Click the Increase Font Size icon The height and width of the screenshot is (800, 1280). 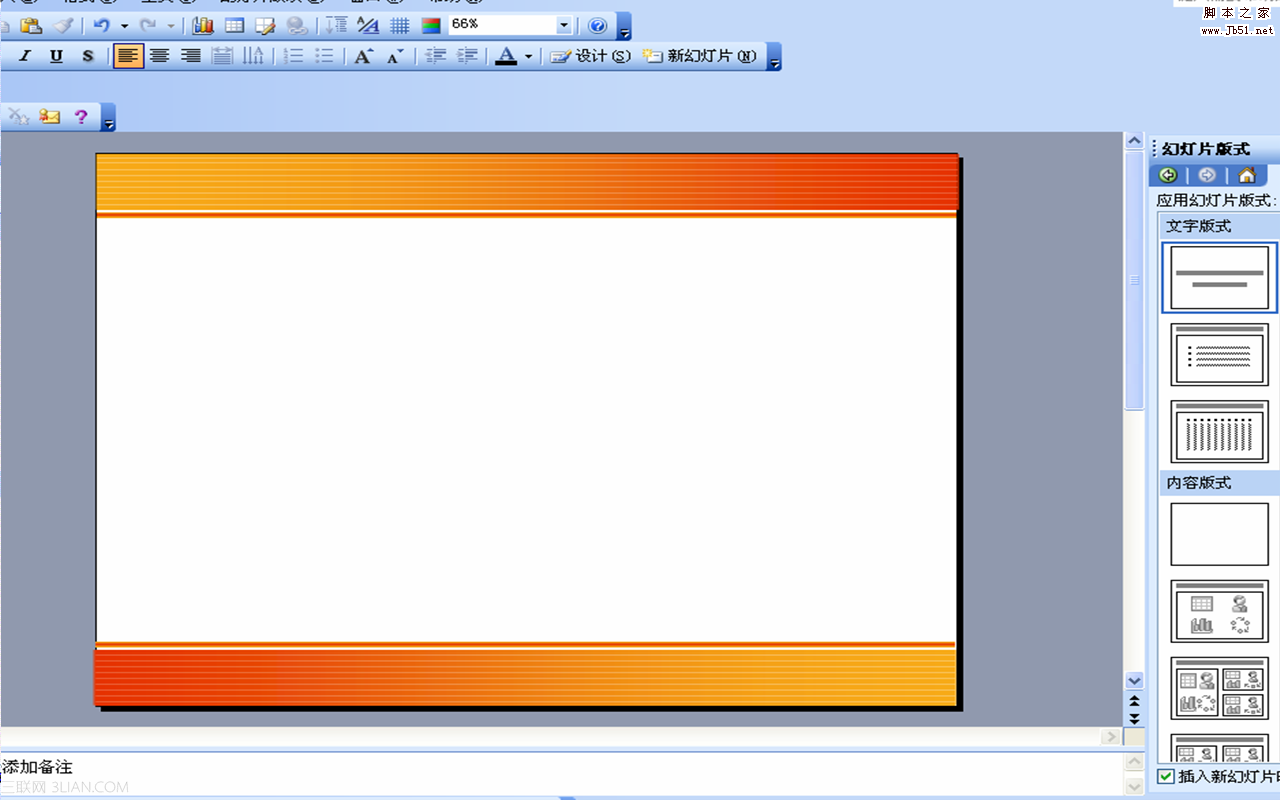click(363, 57)
